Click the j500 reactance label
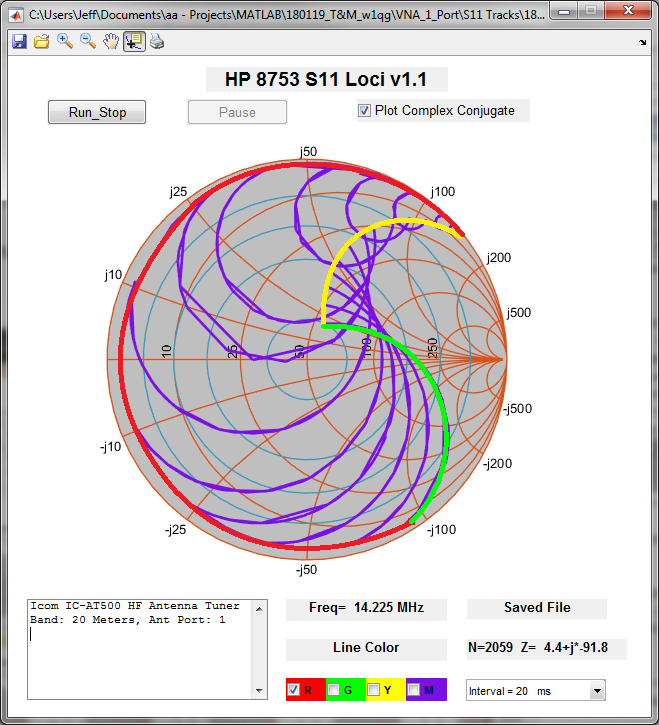 coord(518,313)
